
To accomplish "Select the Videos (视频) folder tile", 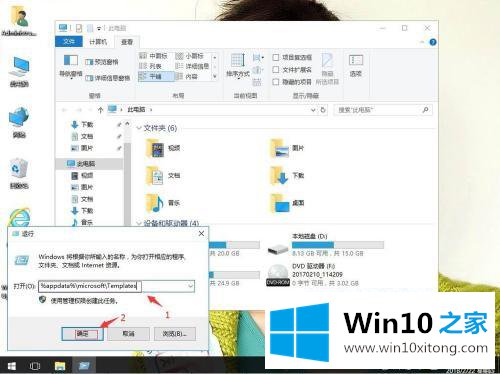I will click(x=163, y=148).
